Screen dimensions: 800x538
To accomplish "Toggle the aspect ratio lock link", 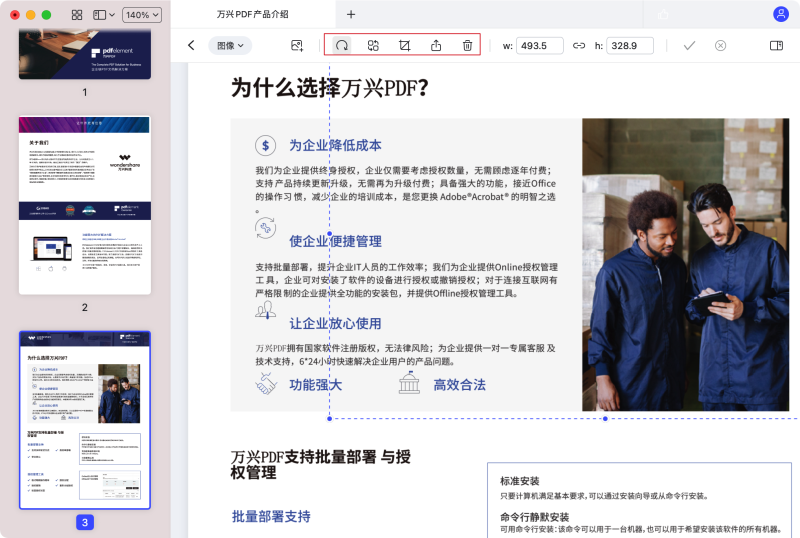I will coord(579,46).
